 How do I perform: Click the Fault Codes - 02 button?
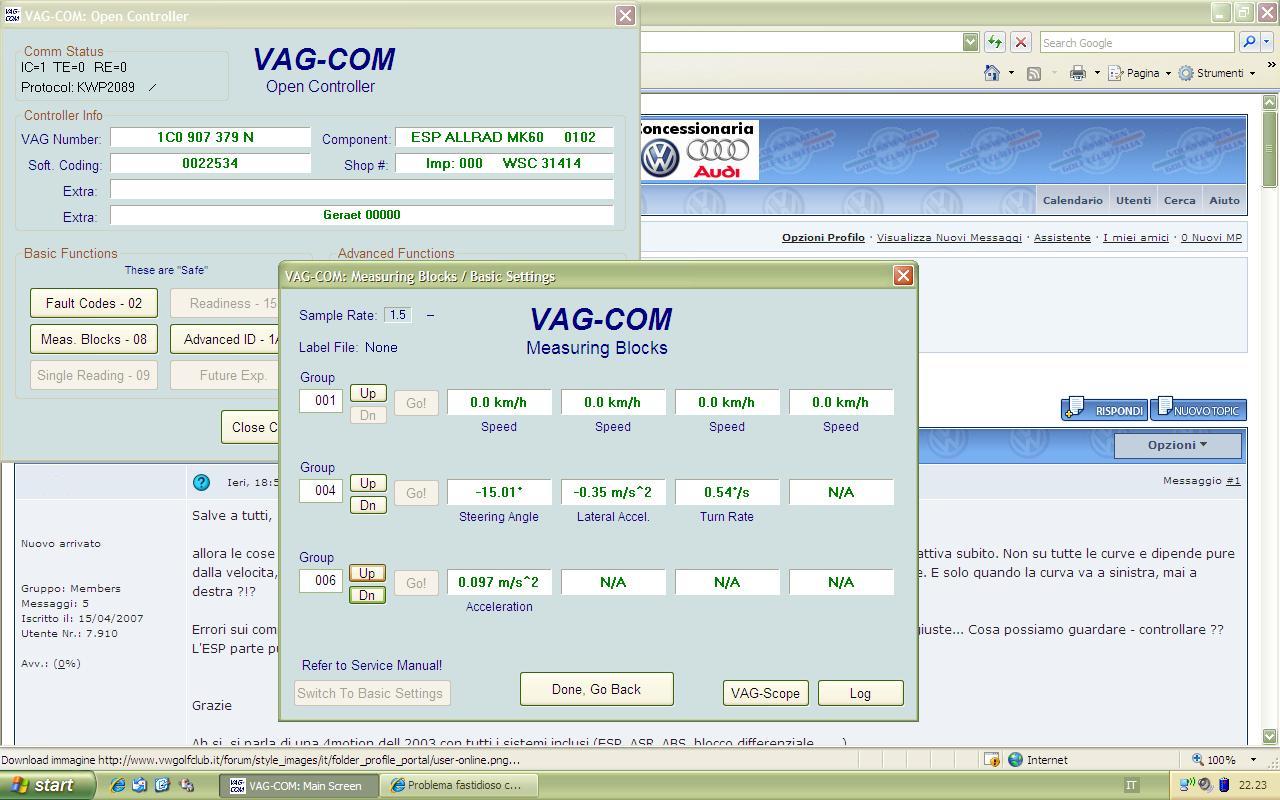tap(94, 303)
